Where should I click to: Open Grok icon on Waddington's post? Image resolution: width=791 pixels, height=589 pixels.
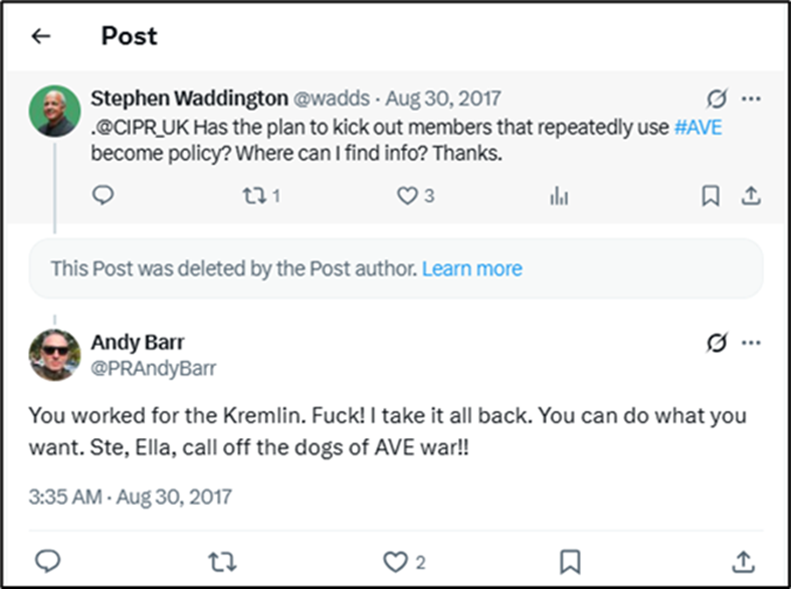(716, 98)
